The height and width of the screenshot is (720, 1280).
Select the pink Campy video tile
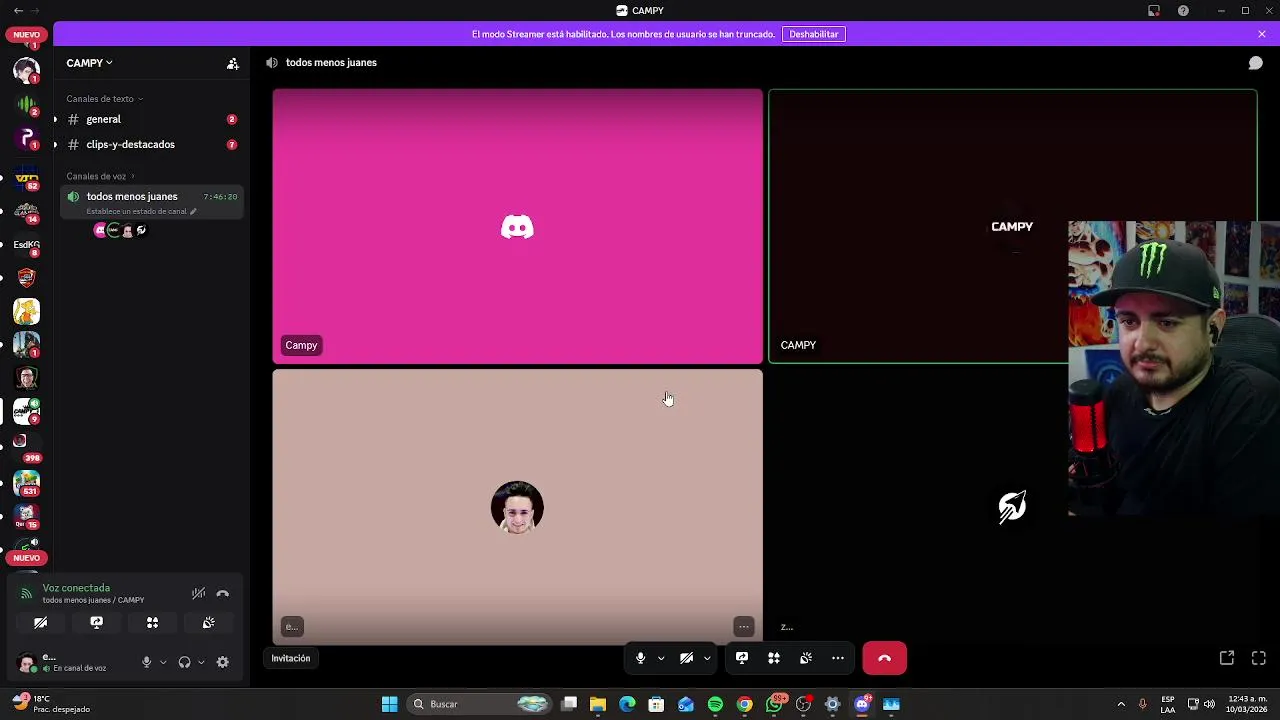coord(517,226)
